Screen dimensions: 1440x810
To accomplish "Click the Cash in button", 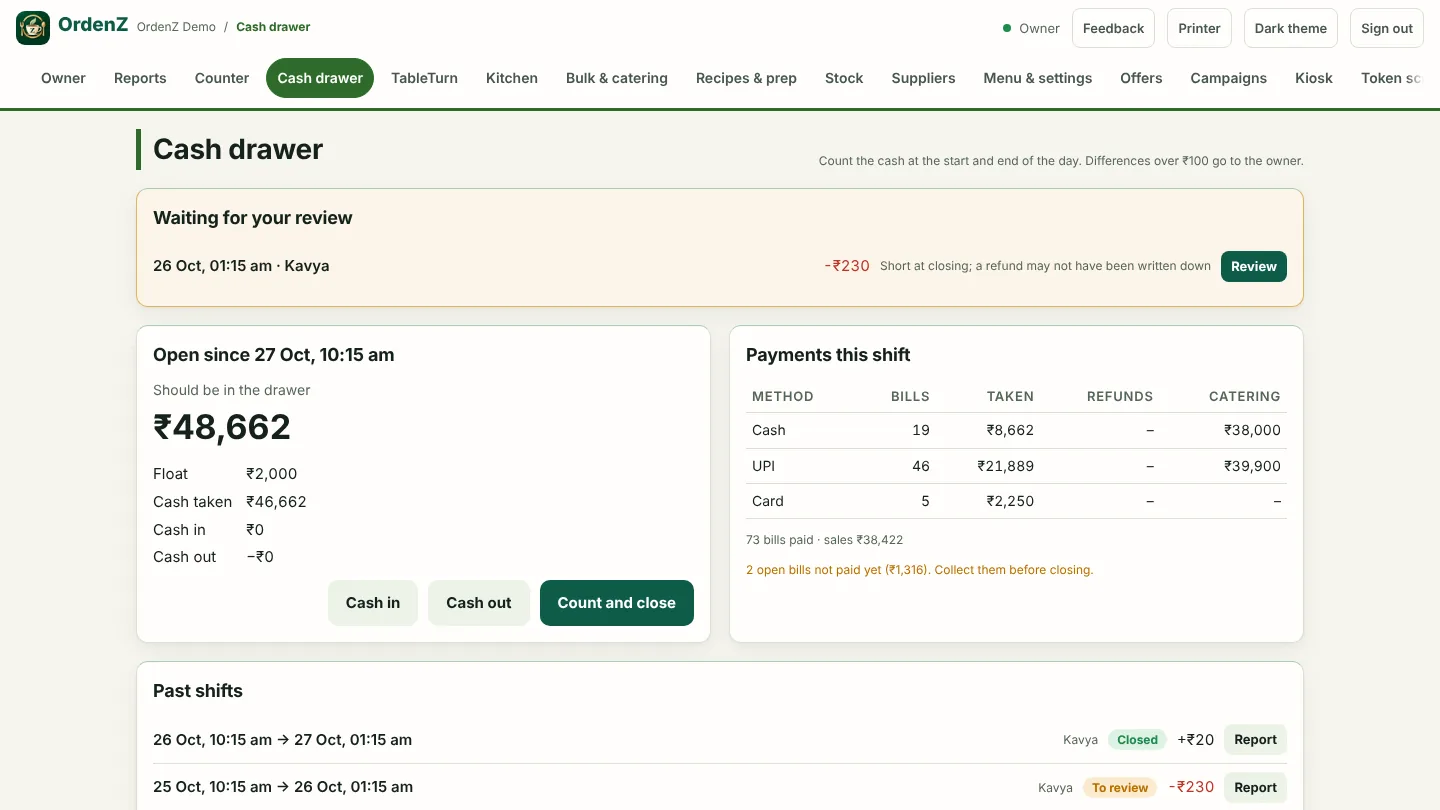I will coord(373,603).
